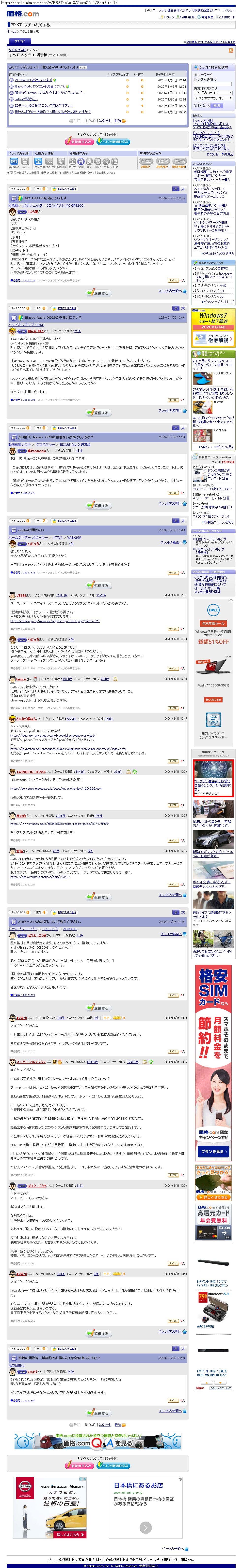Image resolution: width=242 pixels, height=1568 pixels.
Task: Open thread 'MC-PA110Gと迷っています' from list
Action: coord(33,80)
